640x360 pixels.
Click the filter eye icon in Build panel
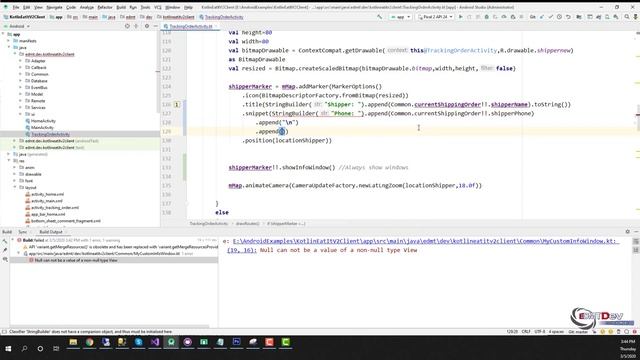5,259
